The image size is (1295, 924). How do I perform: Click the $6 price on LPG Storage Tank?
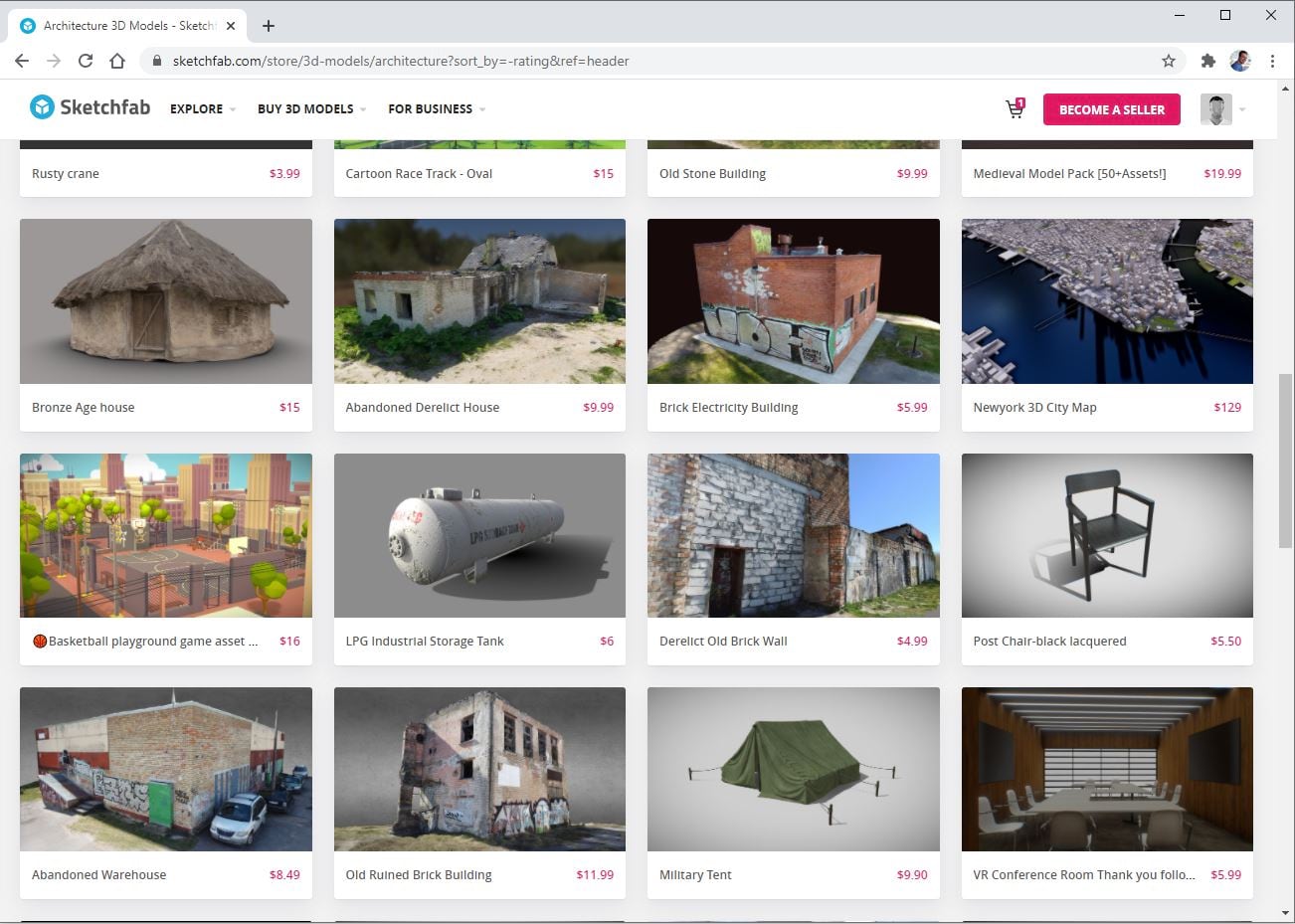(x=607, y=642)
